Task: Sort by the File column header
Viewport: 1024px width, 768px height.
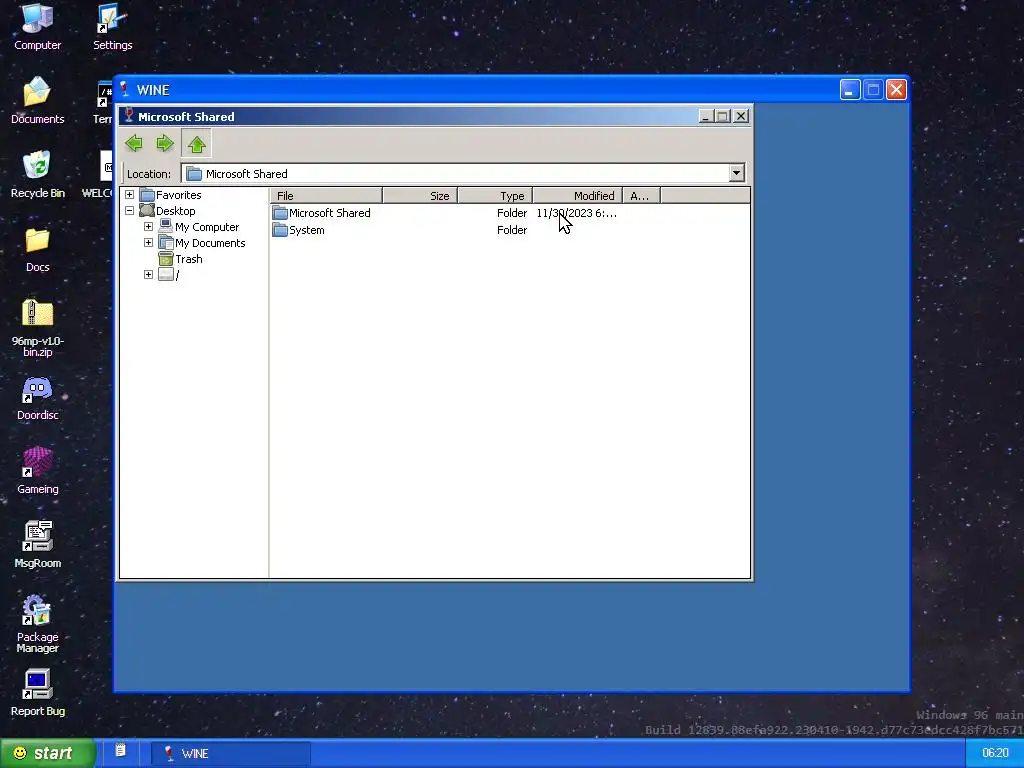Action: [x=327, y=195]
